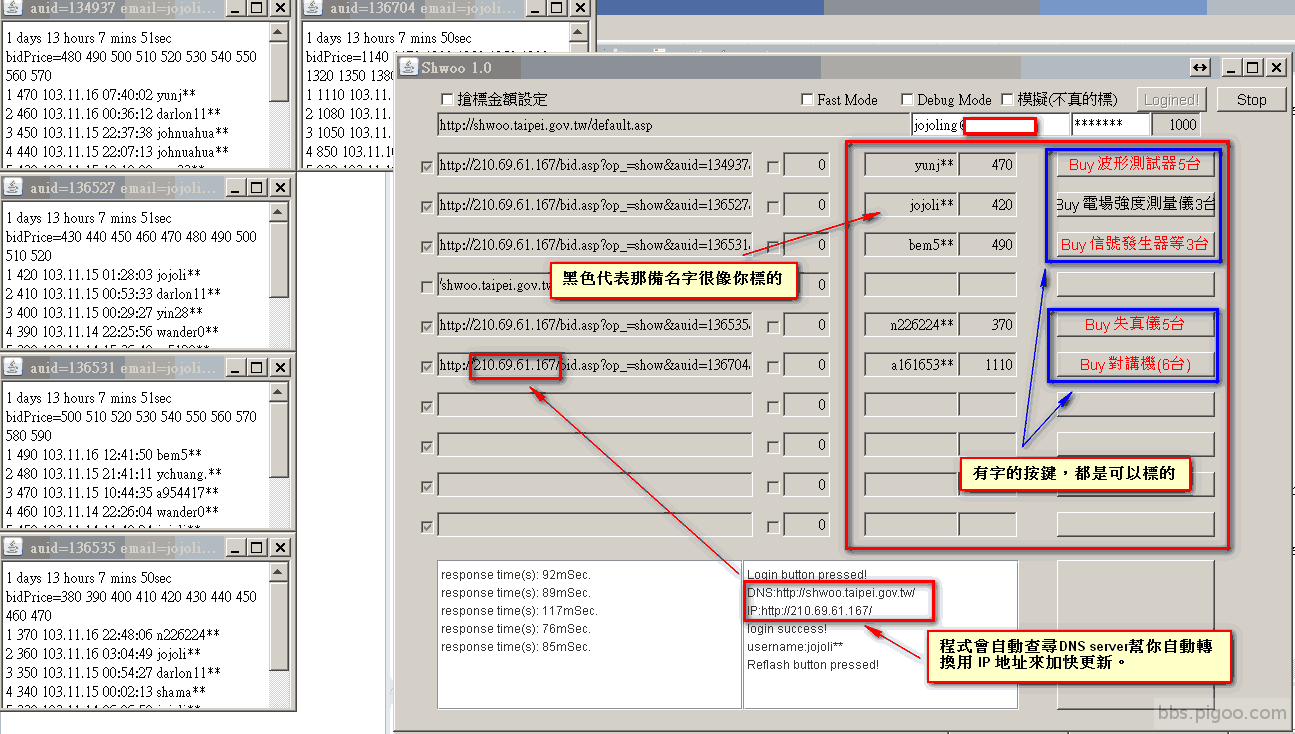The image size is (1295, 734).
Task: Enable the 模擬(不真的標) checkbox
Action: point(1007,100)
